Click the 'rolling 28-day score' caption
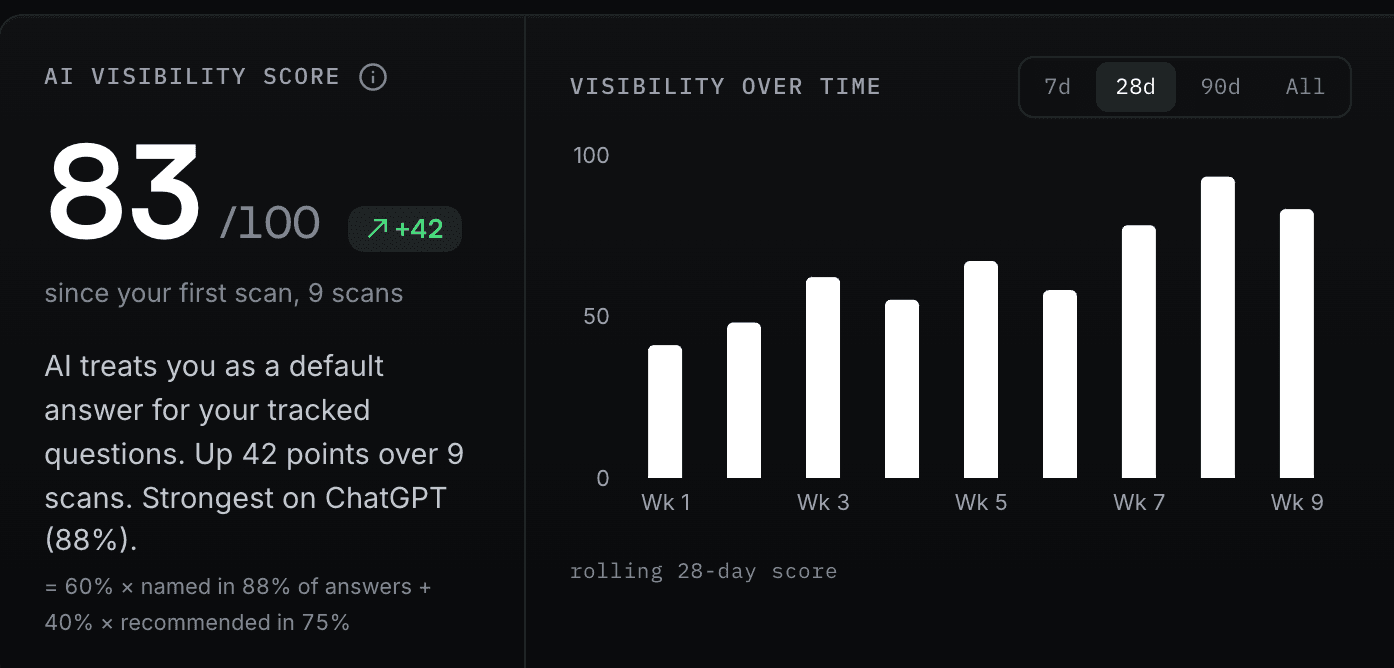This screenshot has height=668, width=1394. coord(703,572)
